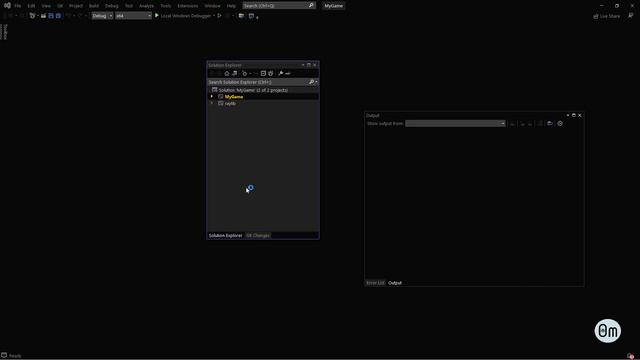Image resolution: width=640 pixels, height=360 pixels.
Task: Maximize the Output floating panel
Action: coord(573,116)
